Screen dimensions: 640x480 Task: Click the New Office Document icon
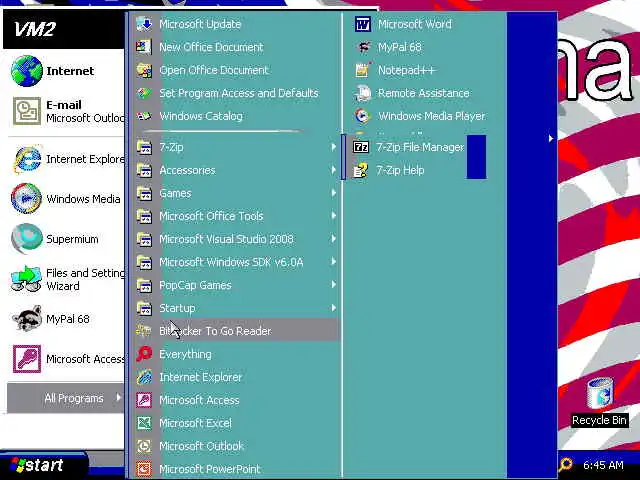click(144, 47)
